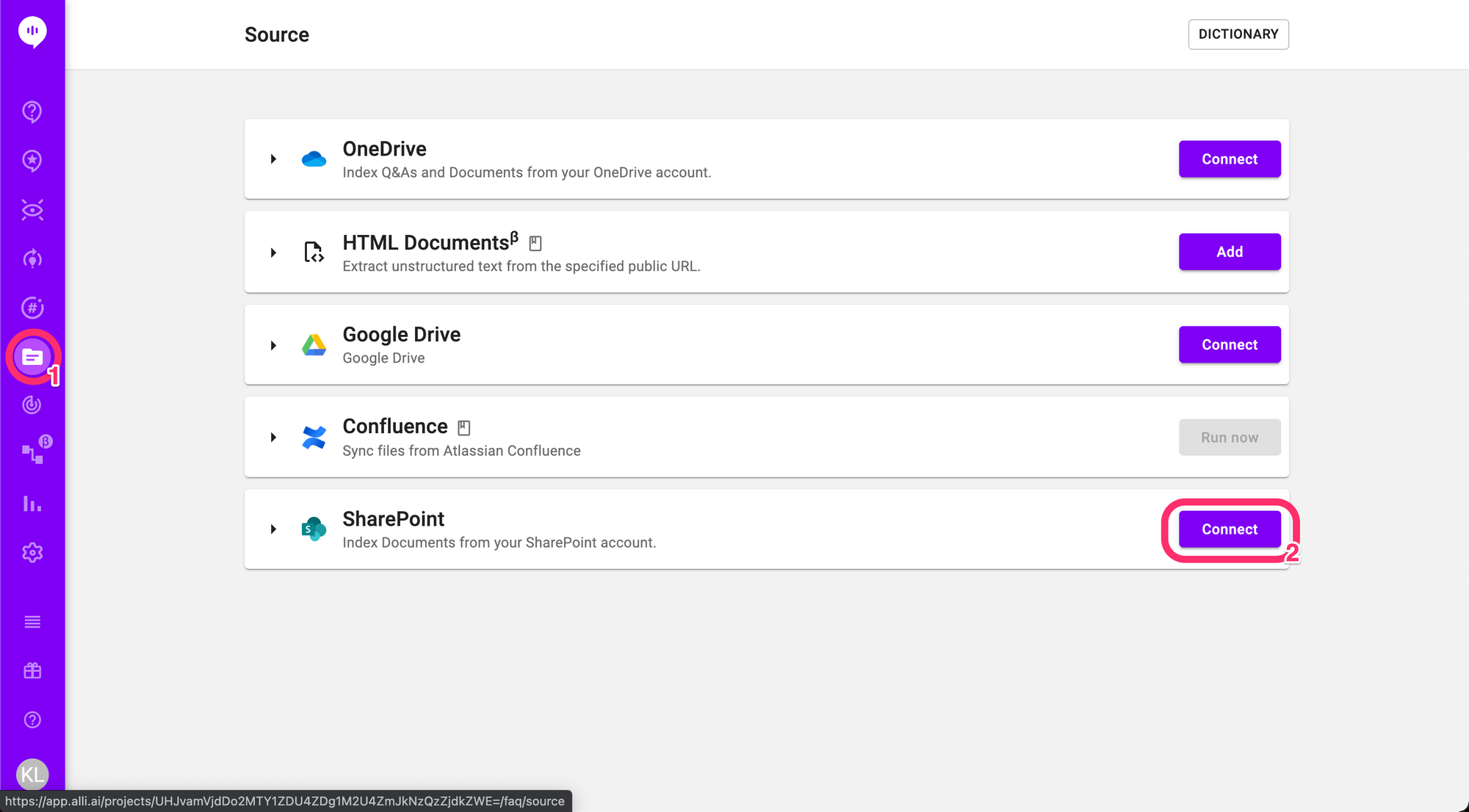The height and width of the screenshot is (812, 1469).
Task: Connect the SharePoint account
Action: [1229, 529]
